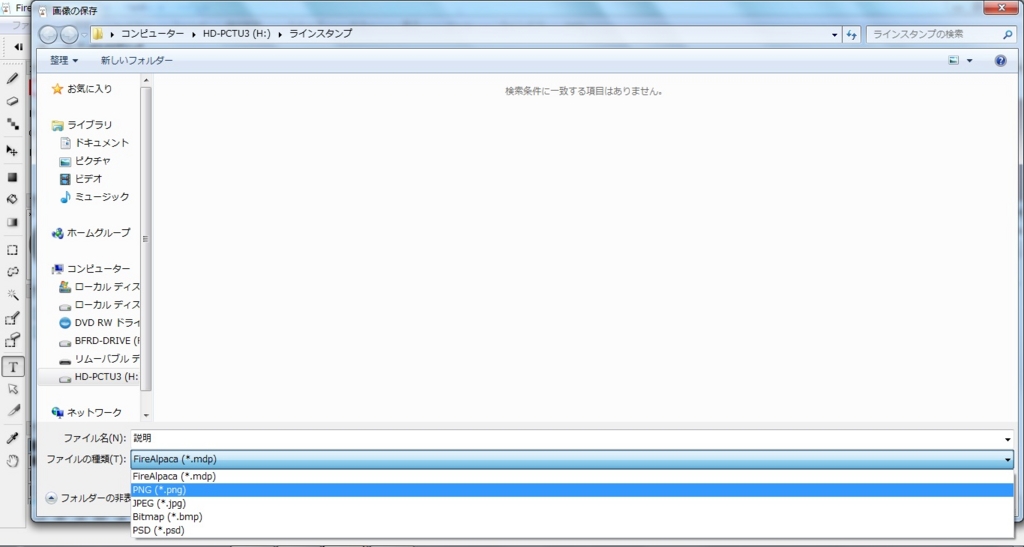The image size is (1024, 547).
Task: Select the Gradient tool in FireAlpaca toolbar
Action: (x=12, y=222)
